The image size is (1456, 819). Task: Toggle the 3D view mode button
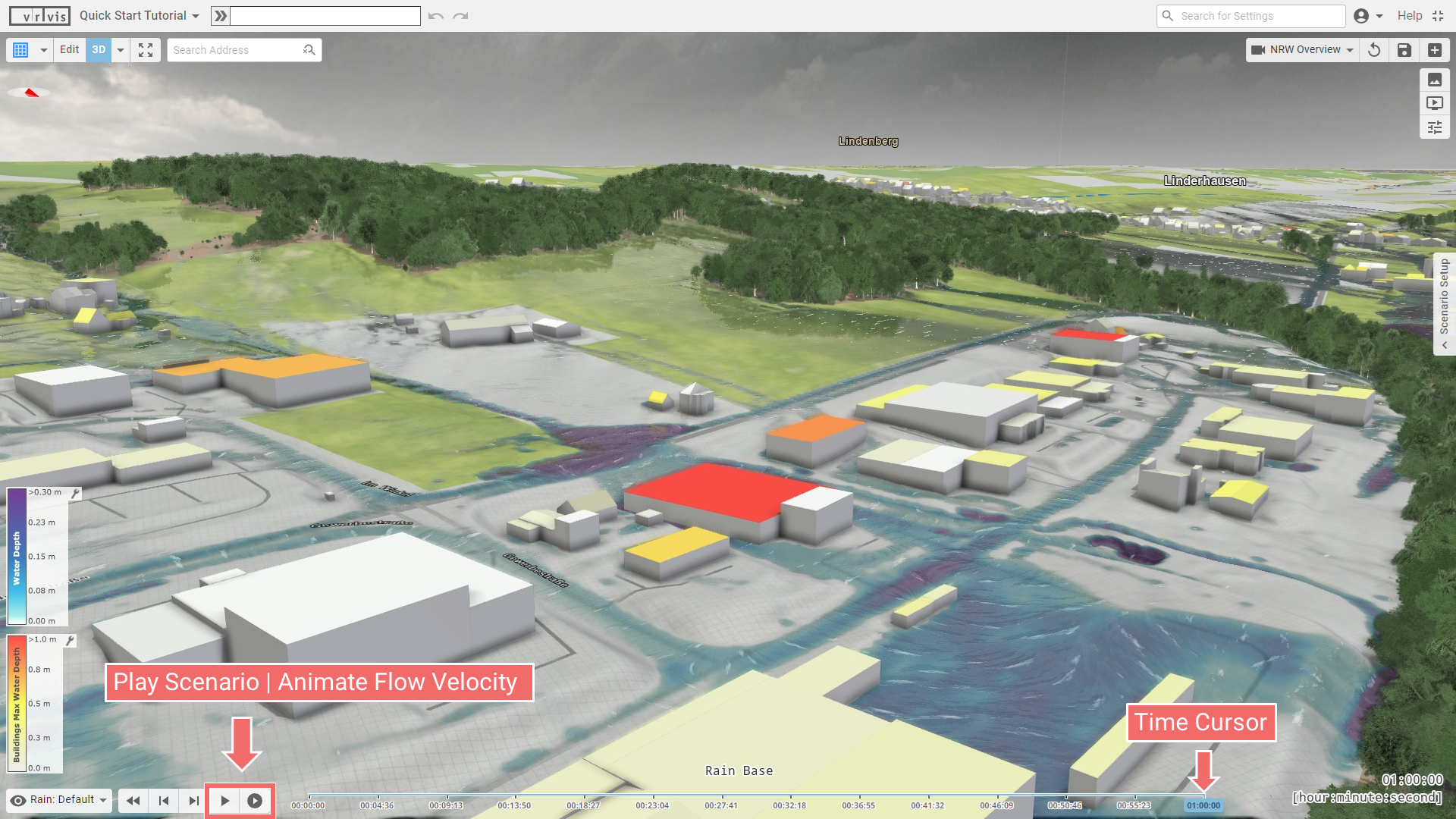pos(98,49)
